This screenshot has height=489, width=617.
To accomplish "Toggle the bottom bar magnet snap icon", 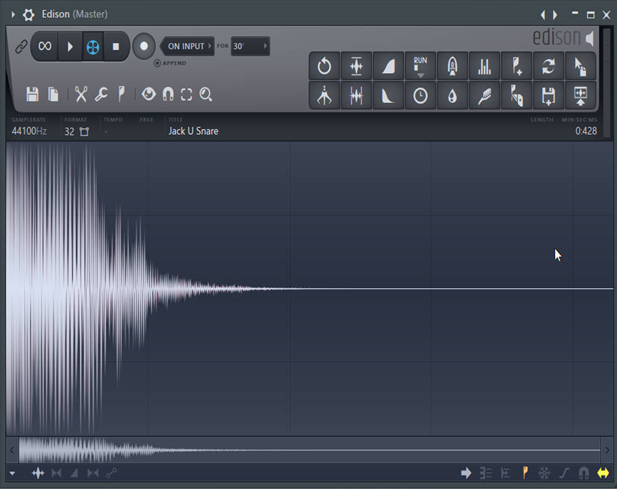I will 584,473.
